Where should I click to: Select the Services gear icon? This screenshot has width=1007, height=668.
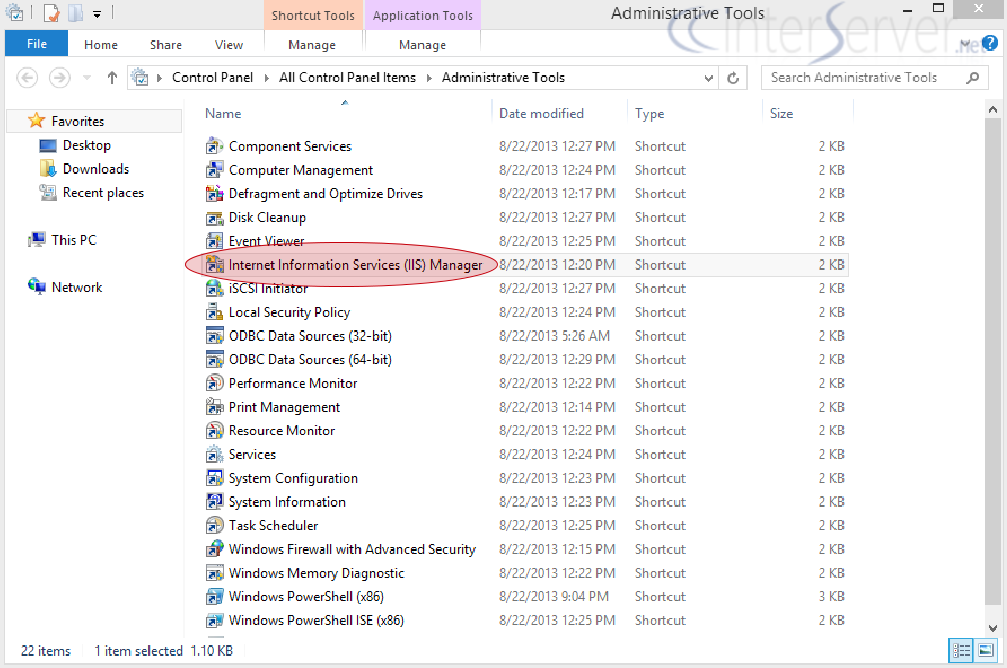pyautogui.click(x=214, y=455)
